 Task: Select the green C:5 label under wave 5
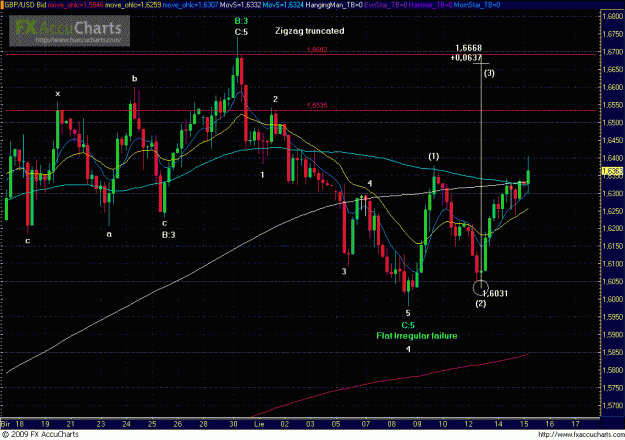[408, 325]
